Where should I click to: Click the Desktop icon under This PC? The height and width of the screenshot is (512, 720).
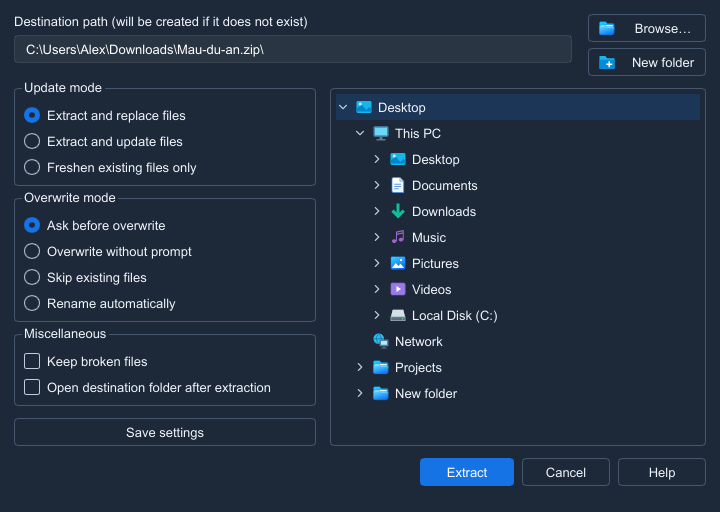[x=398, y=159]
